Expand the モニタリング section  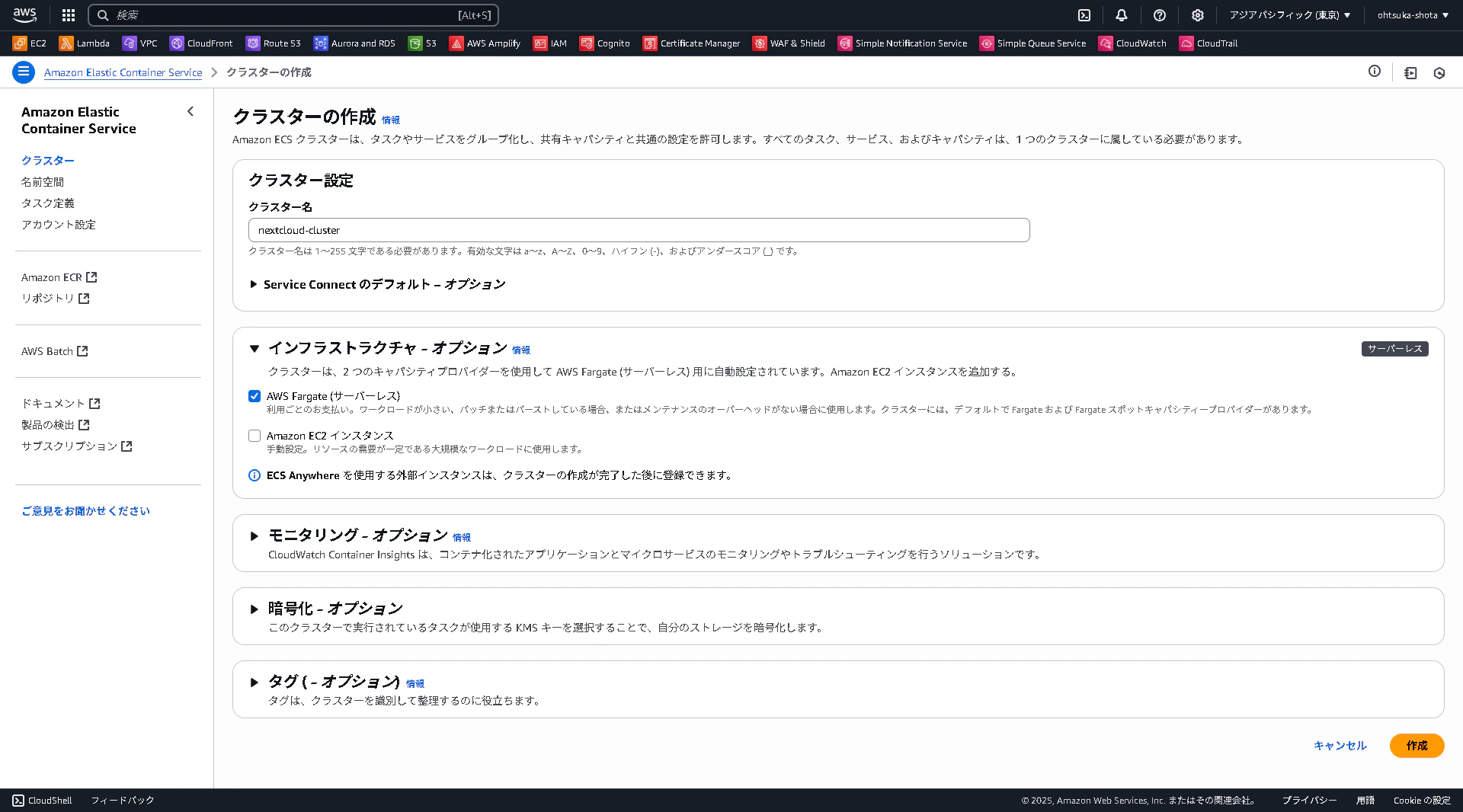[255, 536]
